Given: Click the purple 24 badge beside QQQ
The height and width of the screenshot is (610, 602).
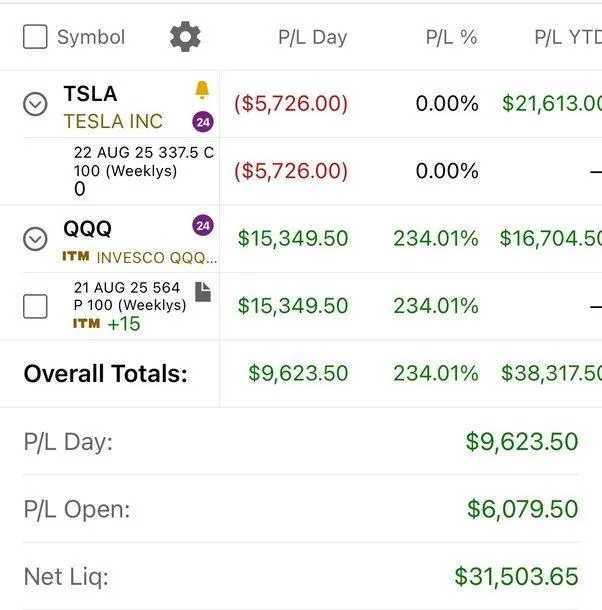Looking at the screenshot, I should pos(203,226).
